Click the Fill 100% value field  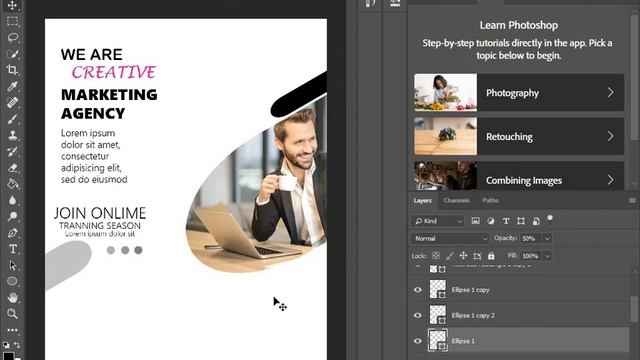coord(531,256)
